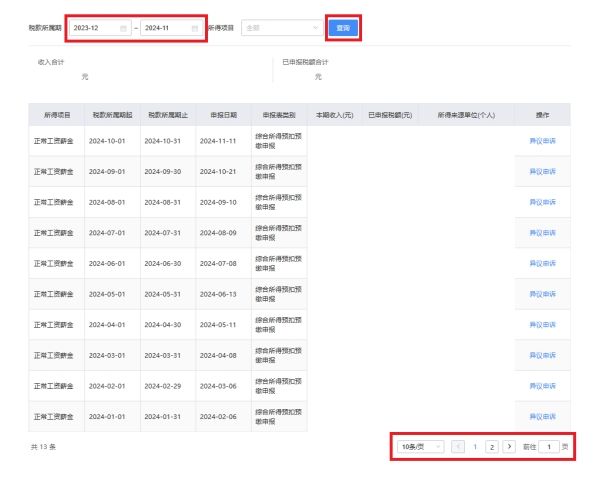Click 异议申诉 for the 2024-06-01 row
The width and height of the screenshot is (606, 480).
(x=542, y=263)
